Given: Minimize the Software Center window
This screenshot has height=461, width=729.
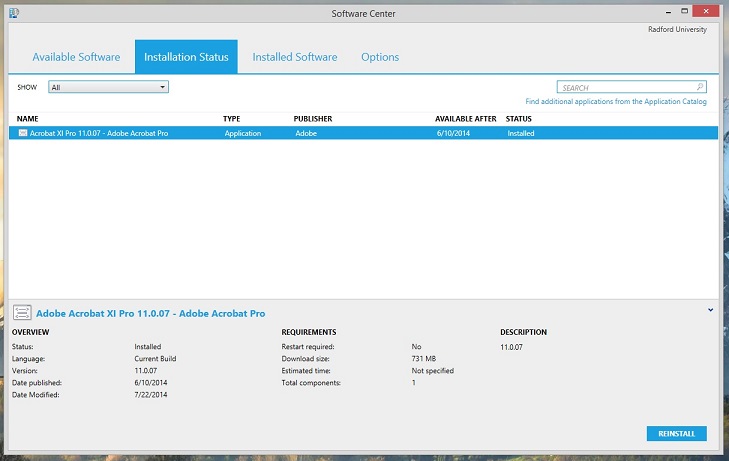Looking at the screenshot, I should (668, 12).
